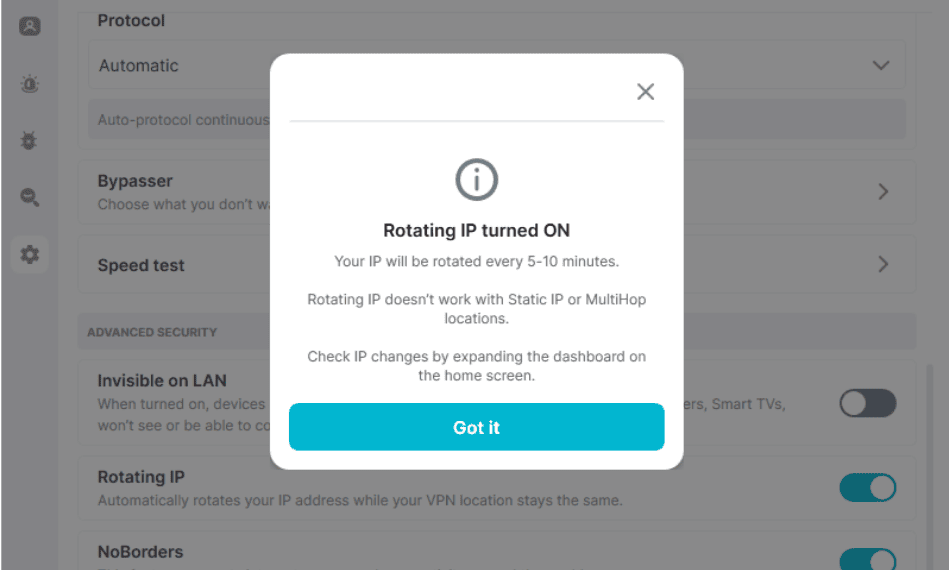Open the account profile sidebar icon
This screenshot has height=570, width=950.
click(x=30, y=26)
